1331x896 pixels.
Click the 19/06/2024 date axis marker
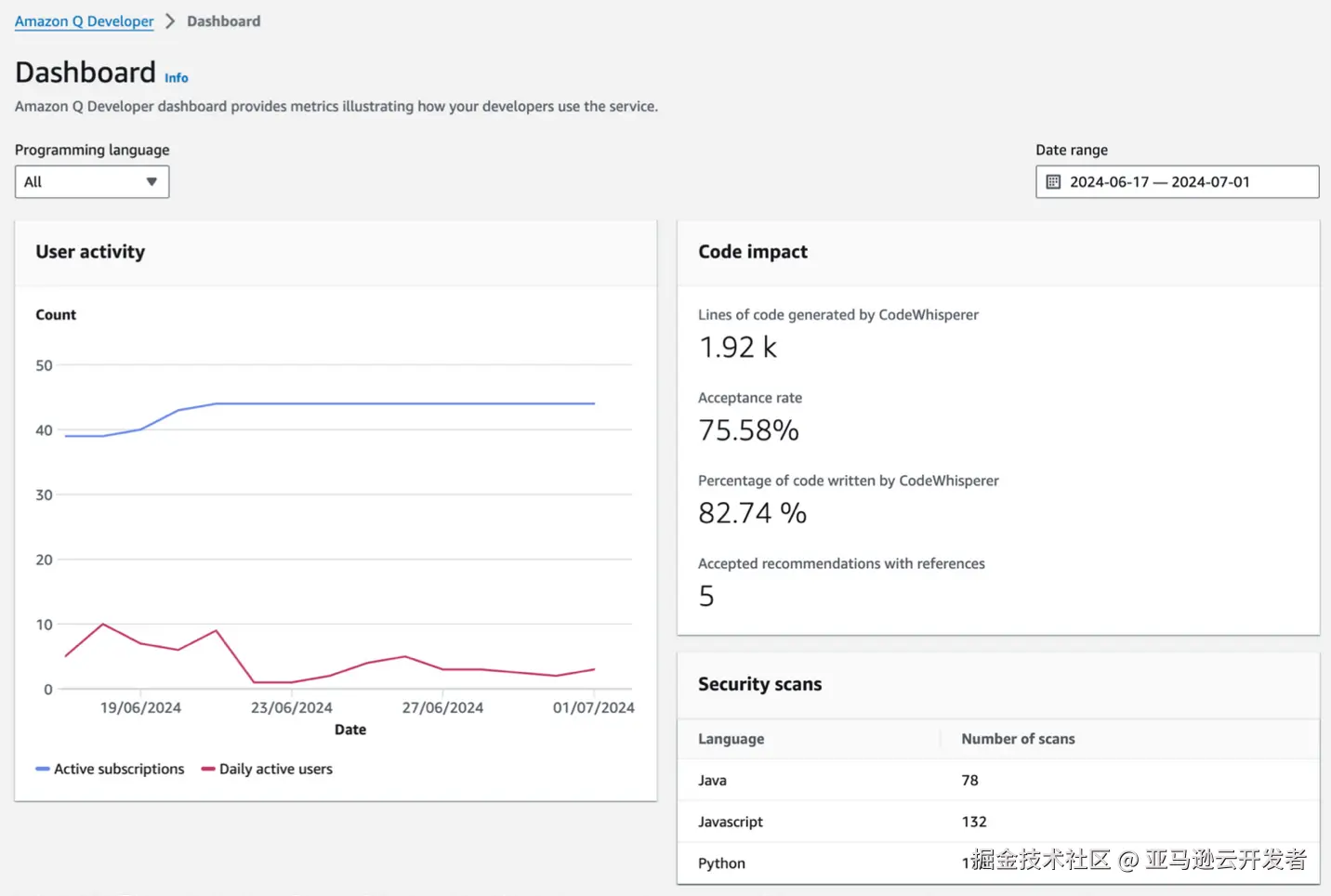[140, 707]
